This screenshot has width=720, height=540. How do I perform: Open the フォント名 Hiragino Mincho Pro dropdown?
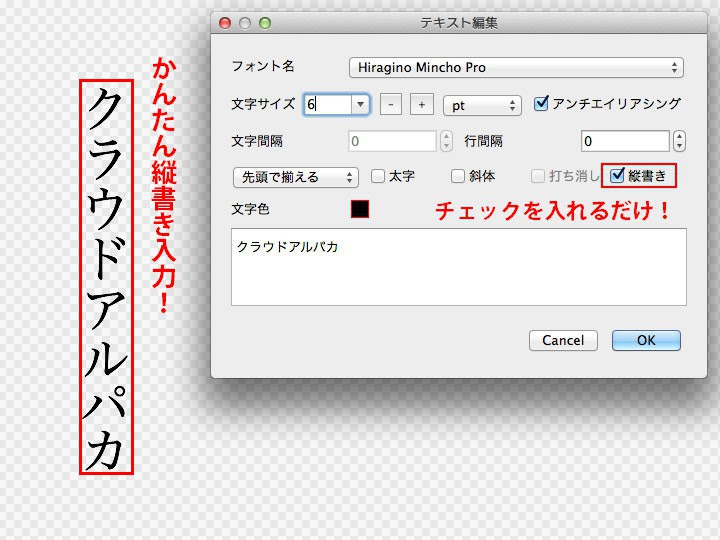click(516, 68)
